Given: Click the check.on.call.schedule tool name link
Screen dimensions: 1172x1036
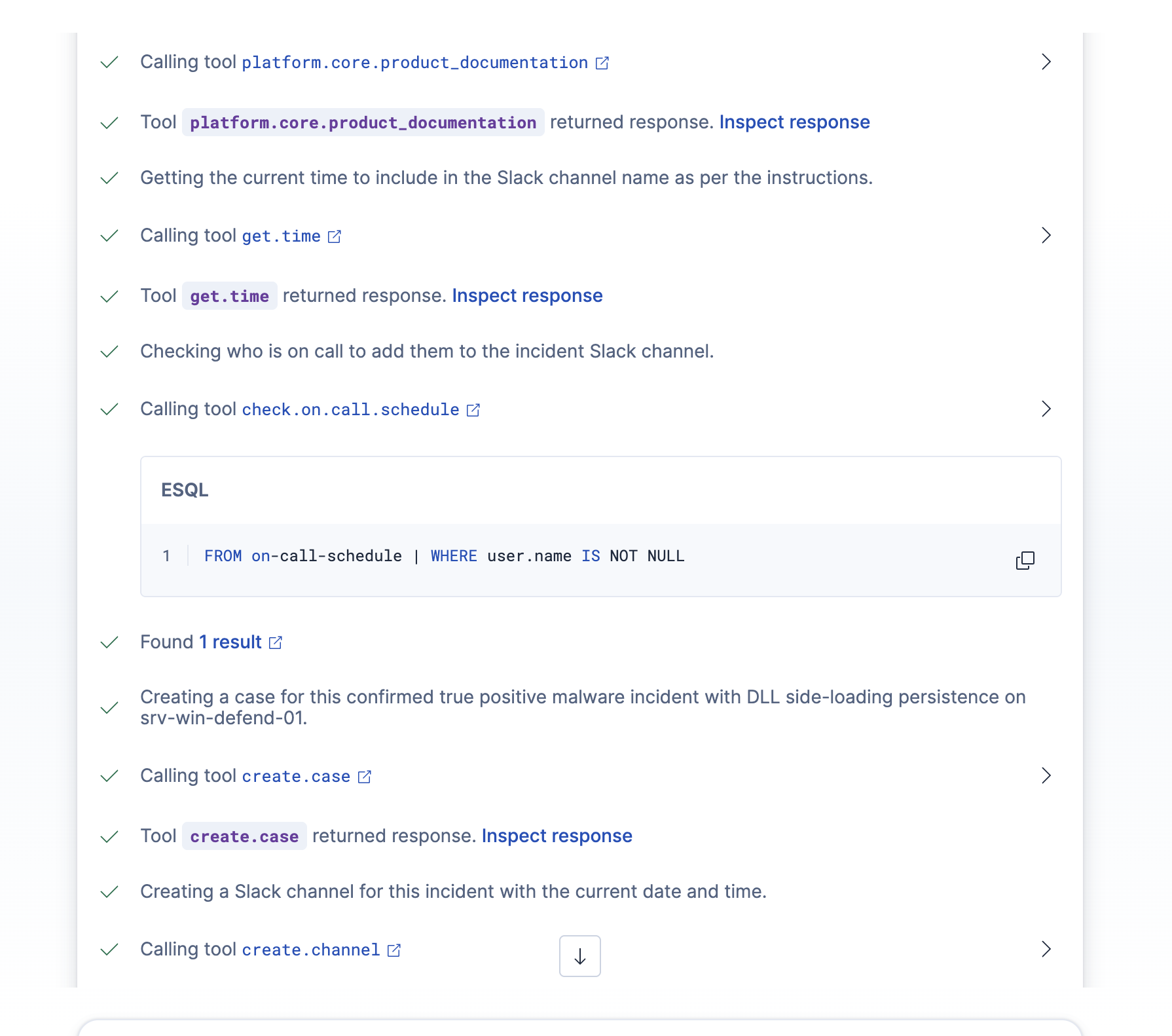Looking at the screenshot, I should pyautogui.click(x=350, y=410).
